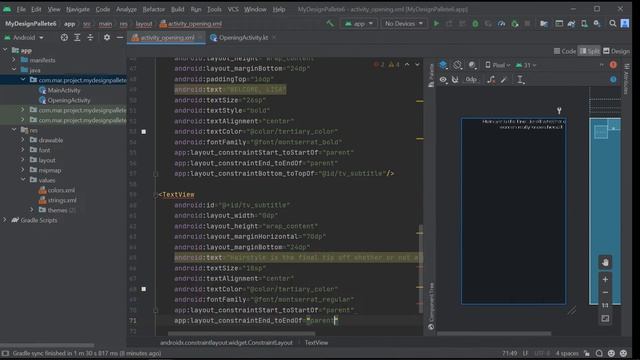640x360 pixels.
Task: Open the profiler gauge icon in toolbar
Action: click(x=502, y=24)
